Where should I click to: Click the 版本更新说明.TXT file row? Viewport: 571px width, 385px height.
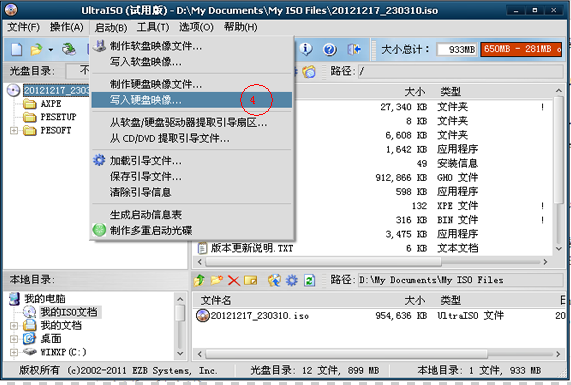[373, 248]
